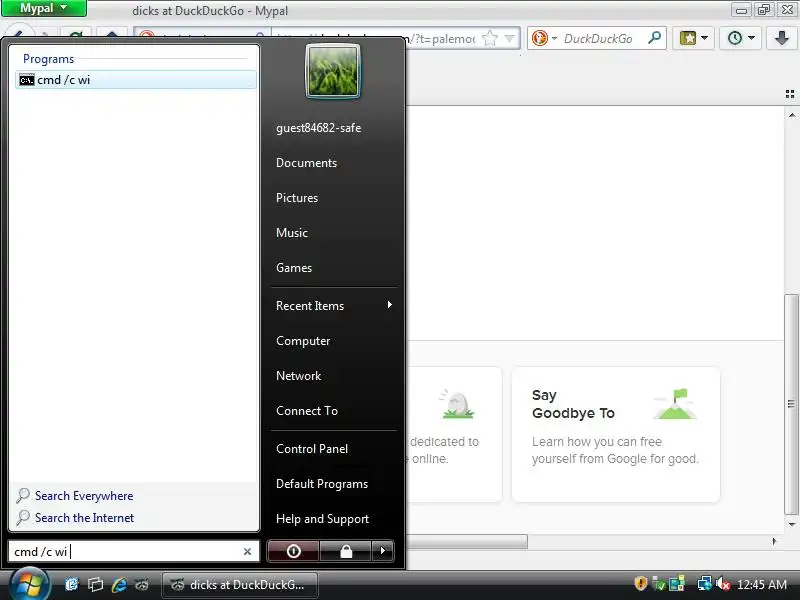Click the tray icon left of network
Image resolution: width=800 pixels, height=600 pixels.
[677, 584]
